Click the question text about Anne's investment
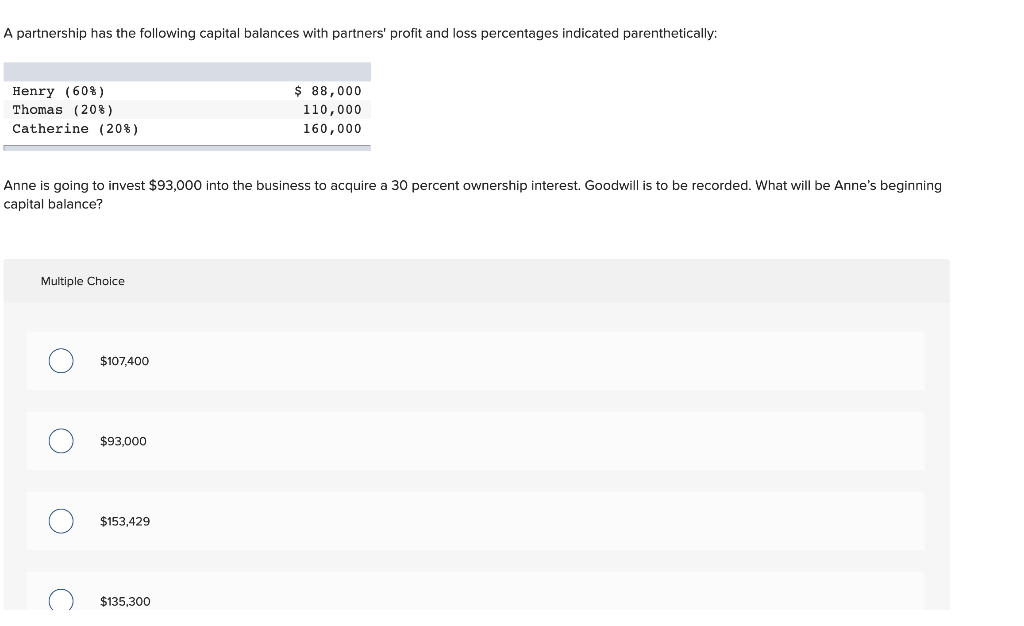Viewport: 1024px width, 626px height. (473, 193)
